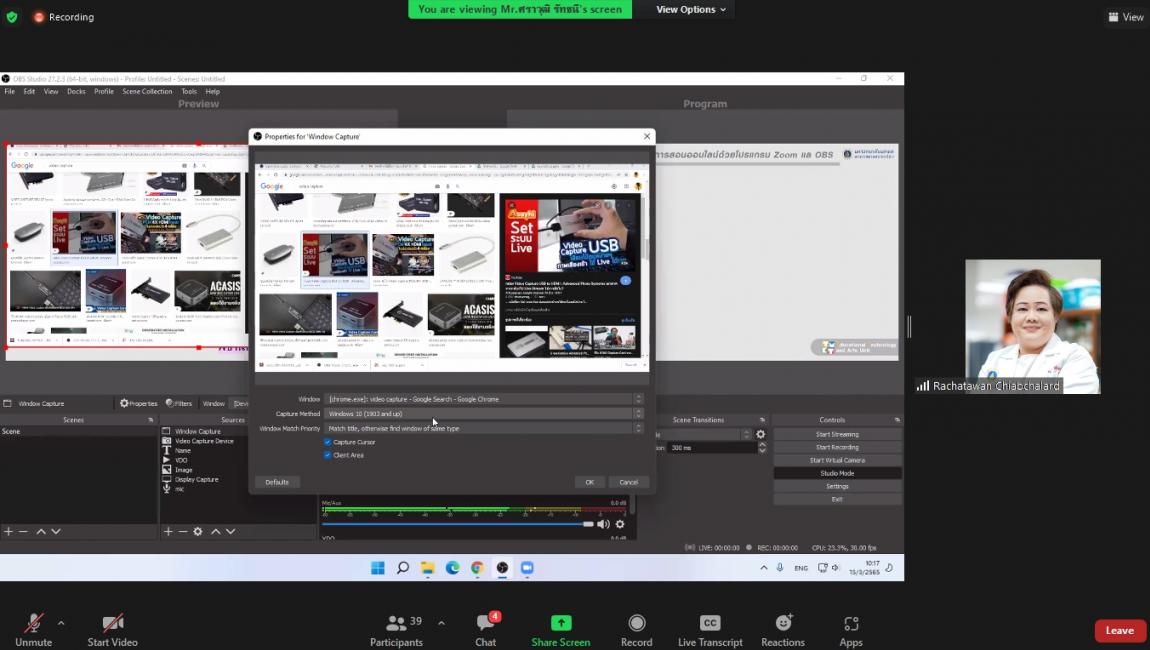Viewport: 1150px width, 650px height.
Task: Click OK in the Window Capture properties
Action: point(590,482)
